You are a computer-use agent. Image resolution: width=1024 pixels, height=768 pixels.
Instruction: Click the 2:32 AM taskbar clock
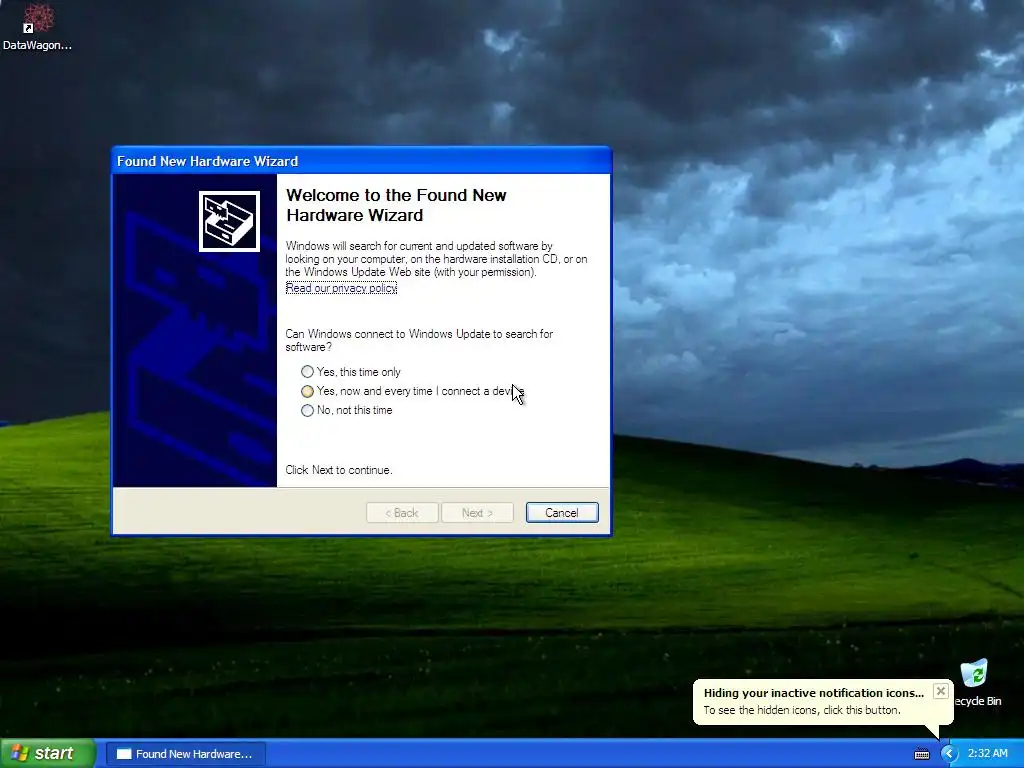pos(987,754)
